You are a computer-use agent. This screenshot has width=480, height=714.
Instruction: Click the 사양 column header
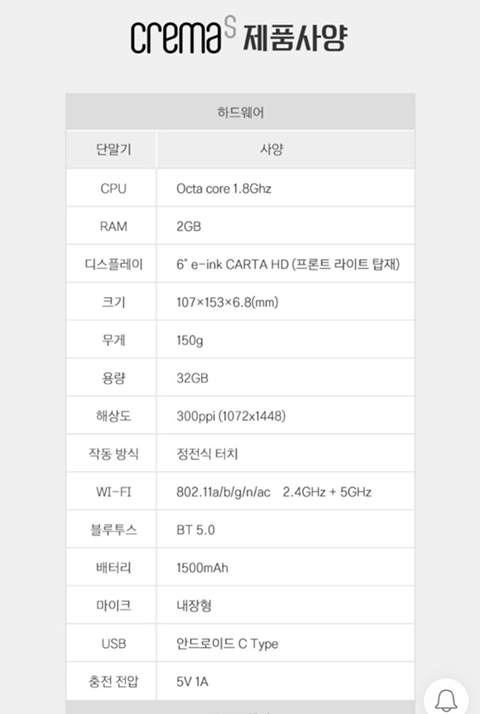[x=272, y=149]
